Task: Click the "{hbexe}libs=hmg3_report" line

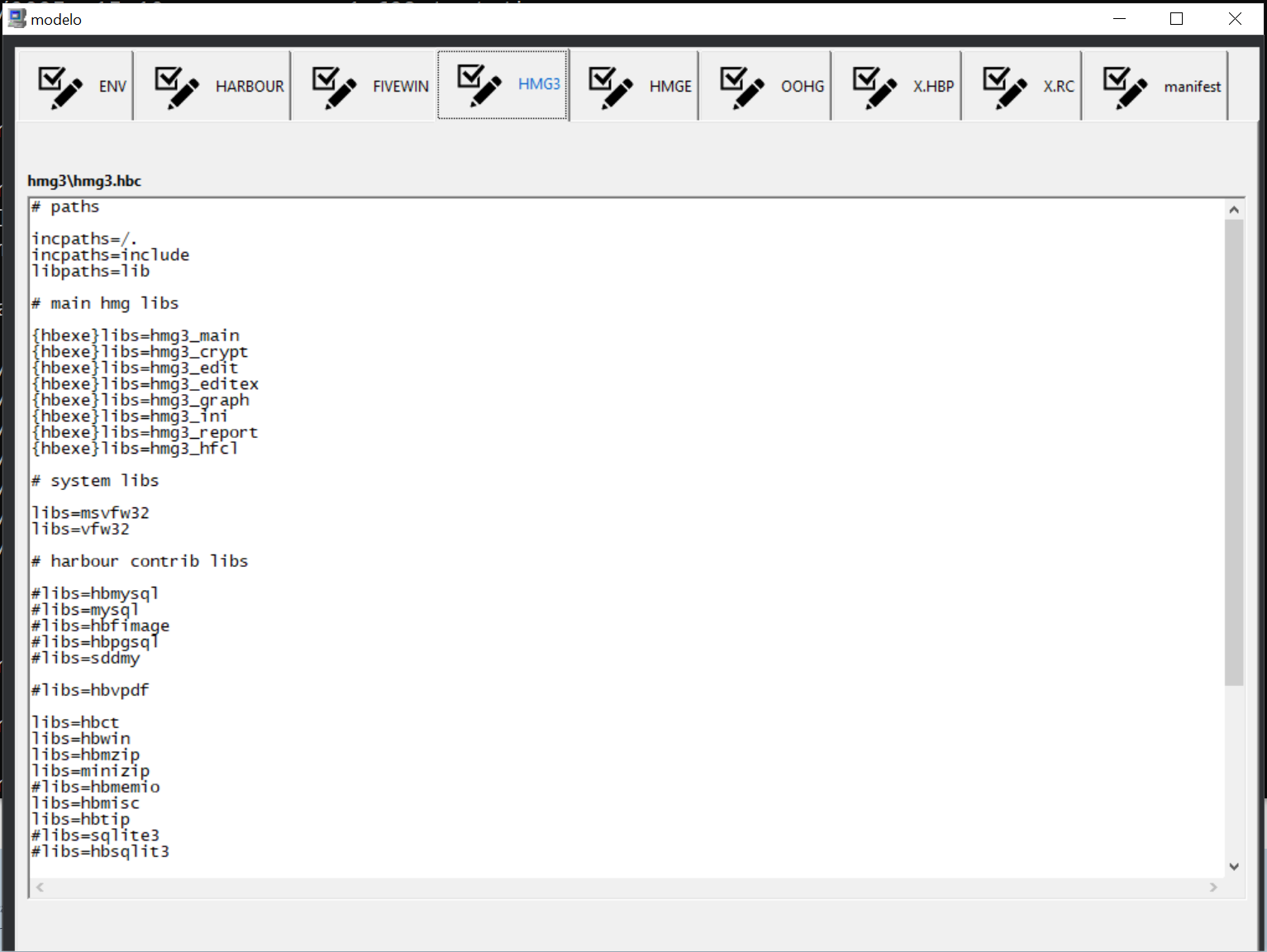Action: pos(145,432)
